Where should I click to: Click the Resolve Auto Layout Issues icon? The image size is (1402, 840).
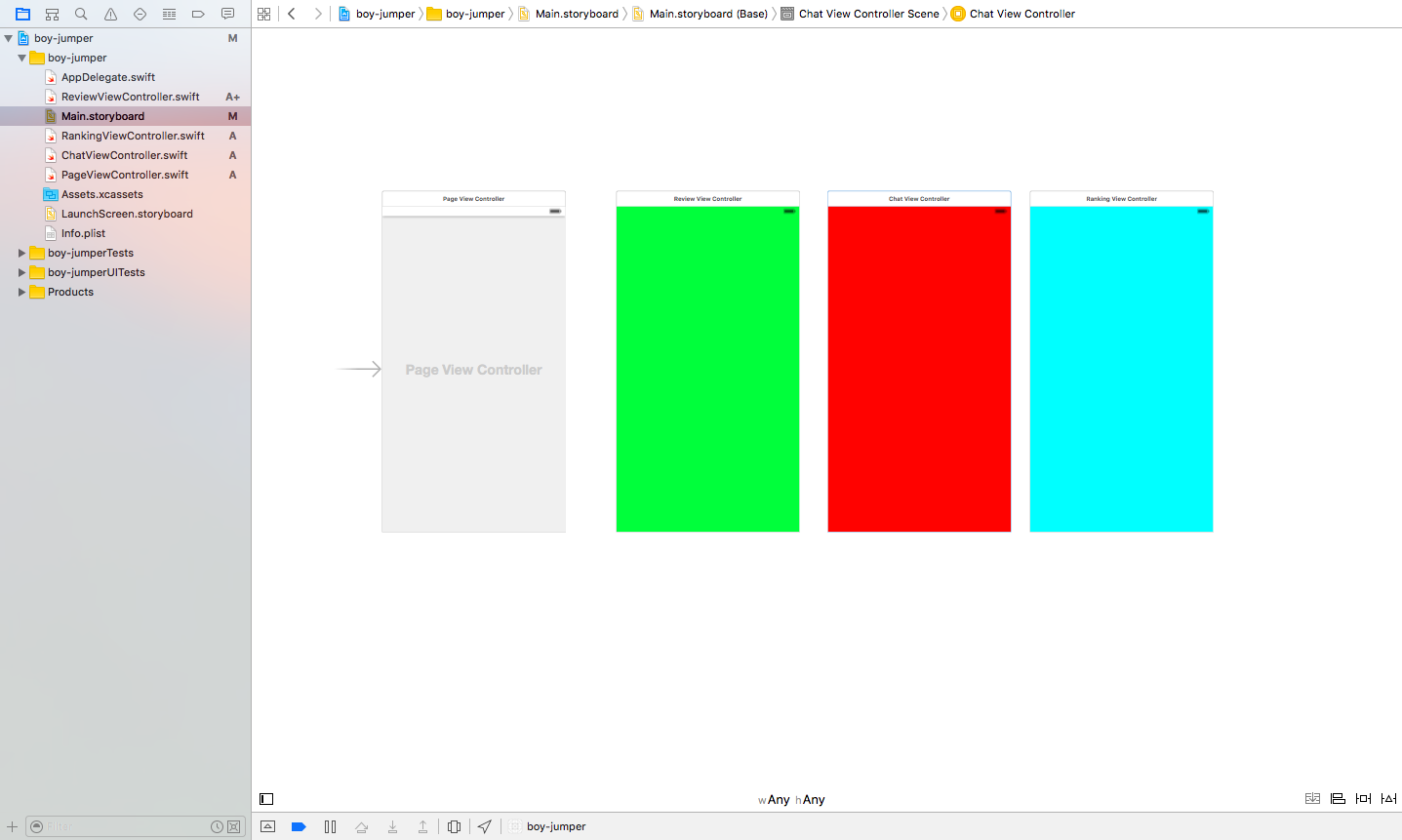(1387, 798)
